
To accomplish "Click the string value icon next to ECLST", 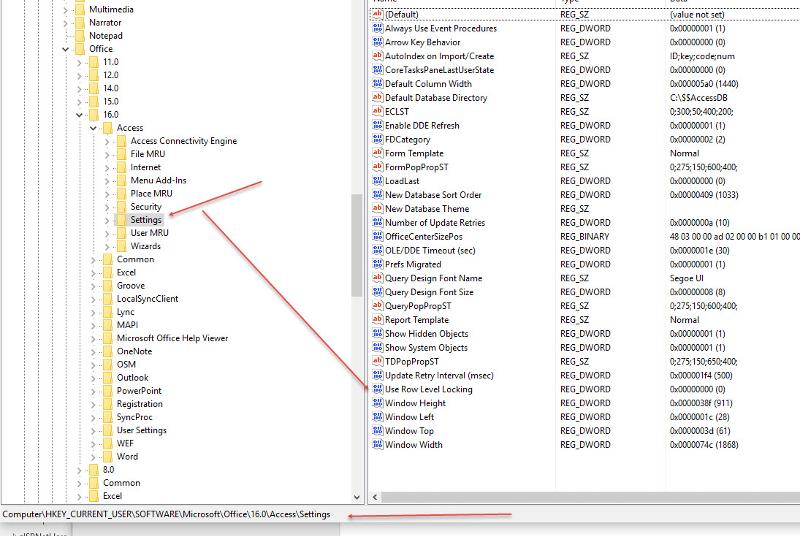I will [378, 112].
